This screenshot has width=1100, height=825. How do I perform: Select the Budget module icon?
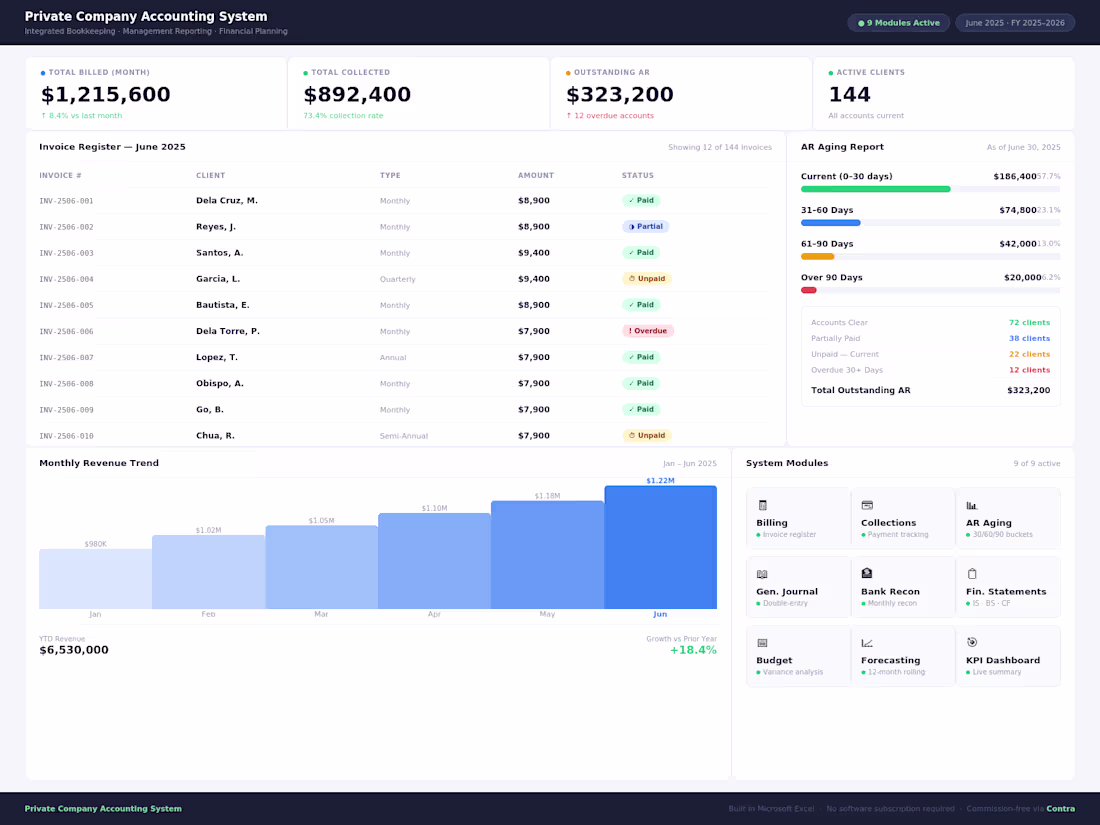(x=763, y=643)
